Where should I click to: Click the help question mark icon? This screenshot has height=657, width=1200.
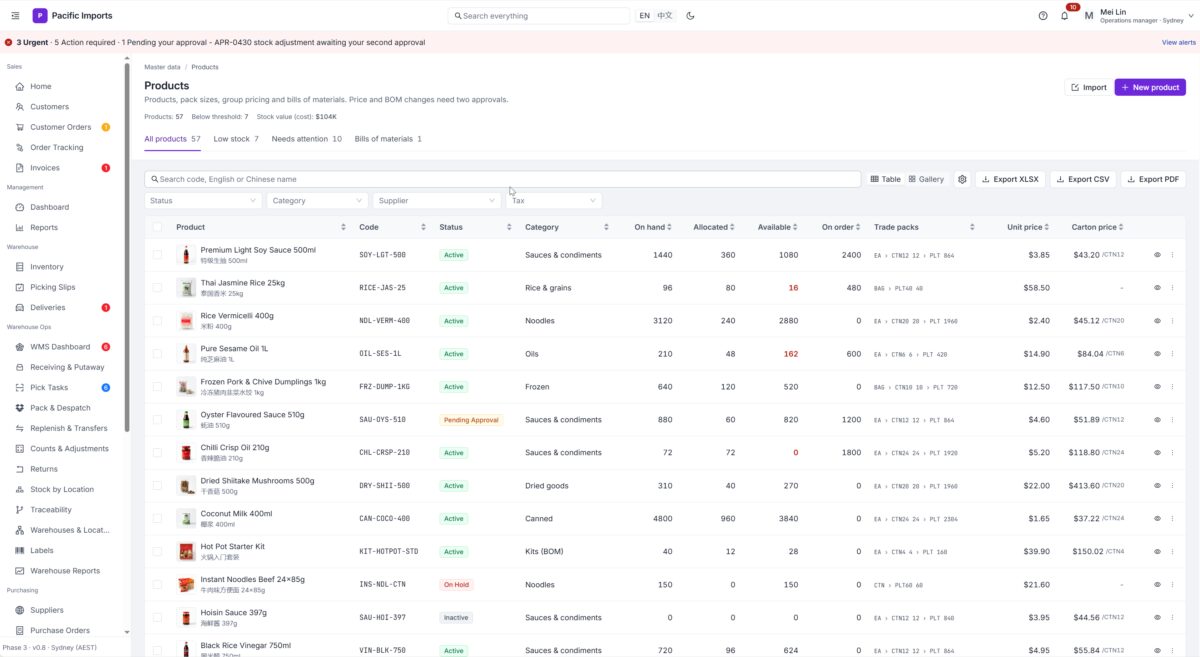(1043, 16)
